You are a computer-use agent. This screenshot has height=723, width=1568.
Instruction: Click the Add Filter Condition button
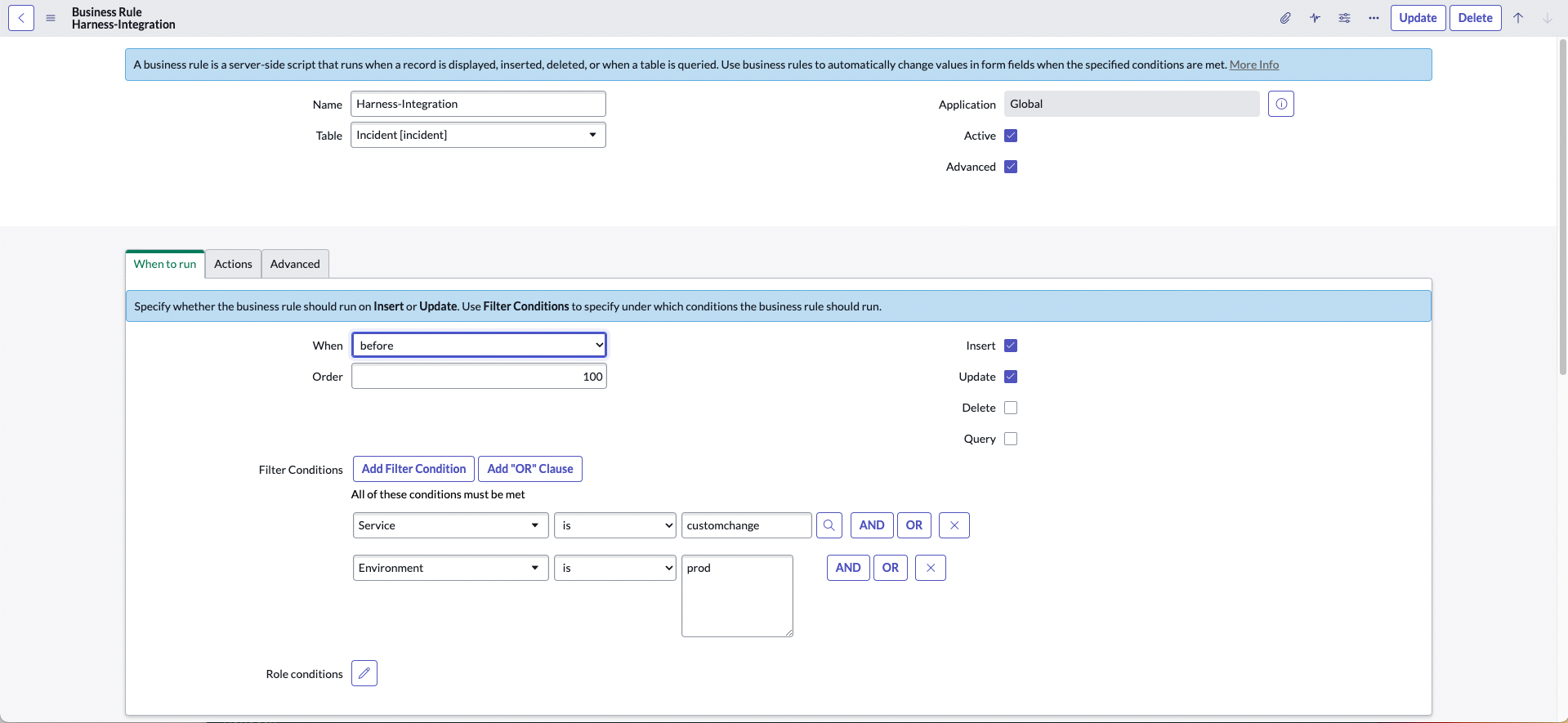[x=413, y=469]
